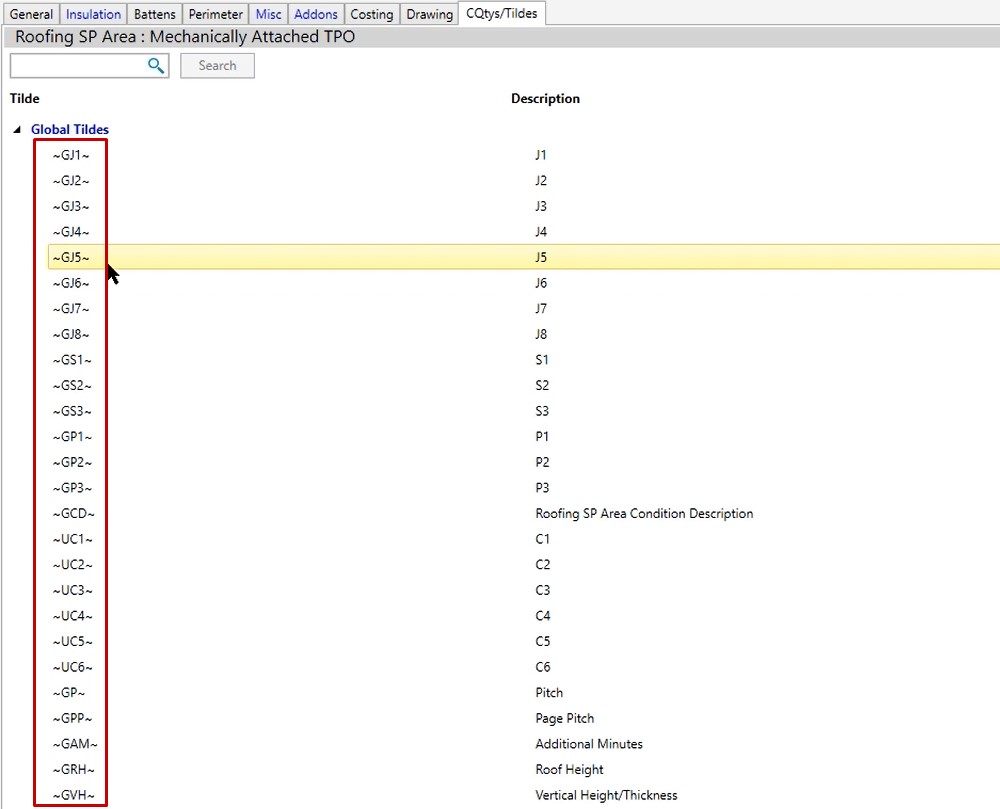This screenshot has width=1000, height=809.
Task: Select the ~GAM~ Additional Minutes row
Action: click(75, 744)
